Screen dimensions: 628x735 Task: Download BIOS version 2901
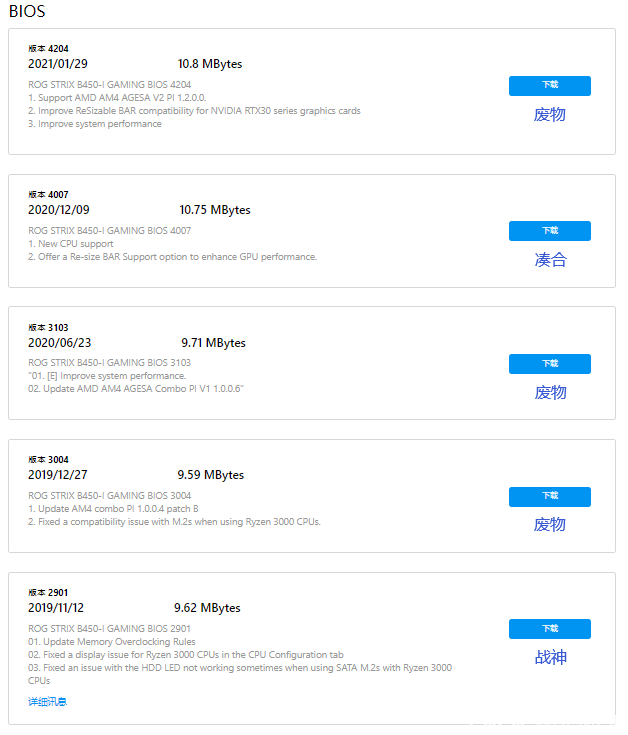click(x=549, y=629)
